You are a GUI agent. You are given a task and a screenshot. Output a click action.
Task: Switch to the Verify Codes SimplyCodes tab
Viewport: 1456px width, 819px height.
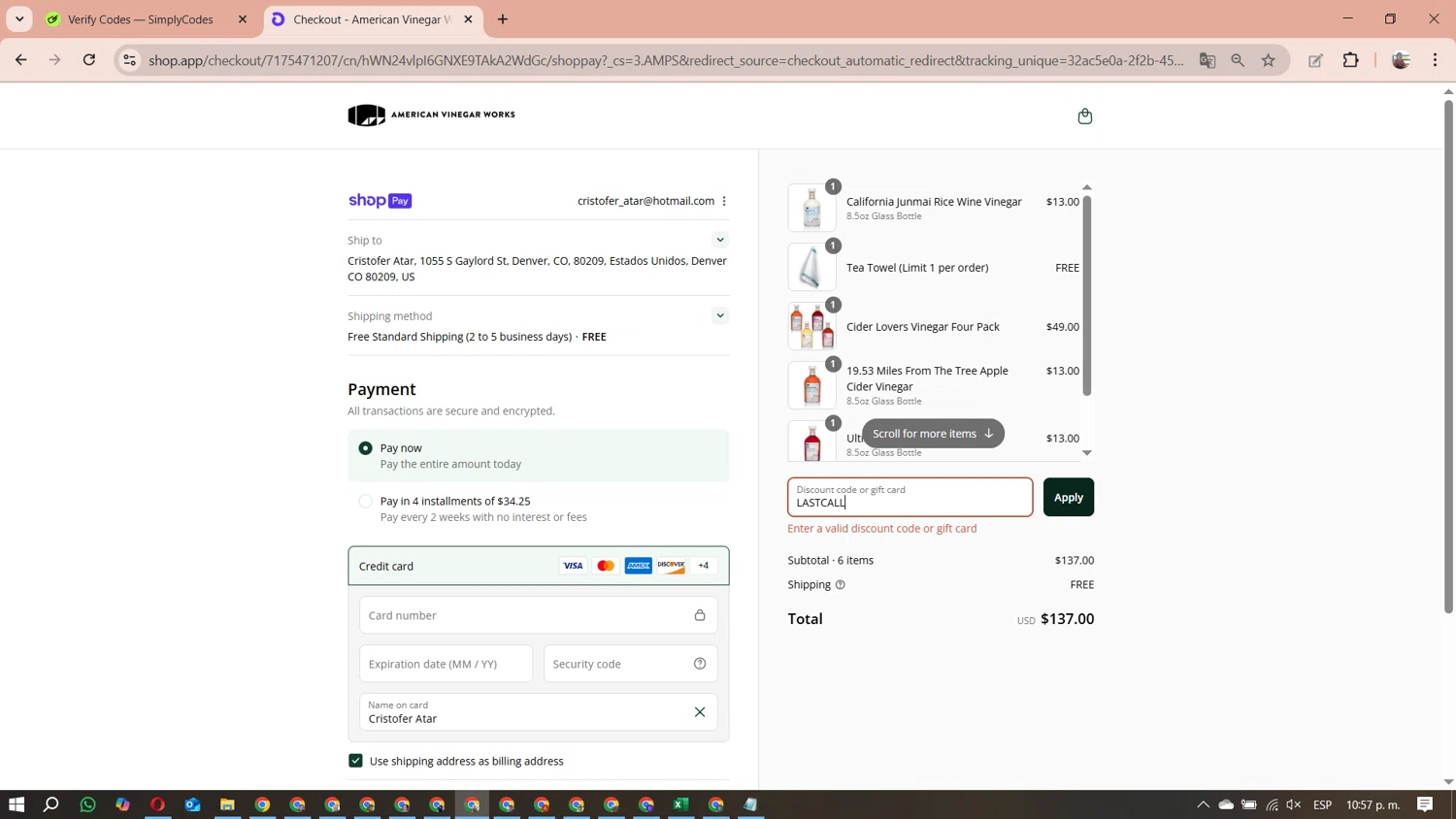[140, 19]
